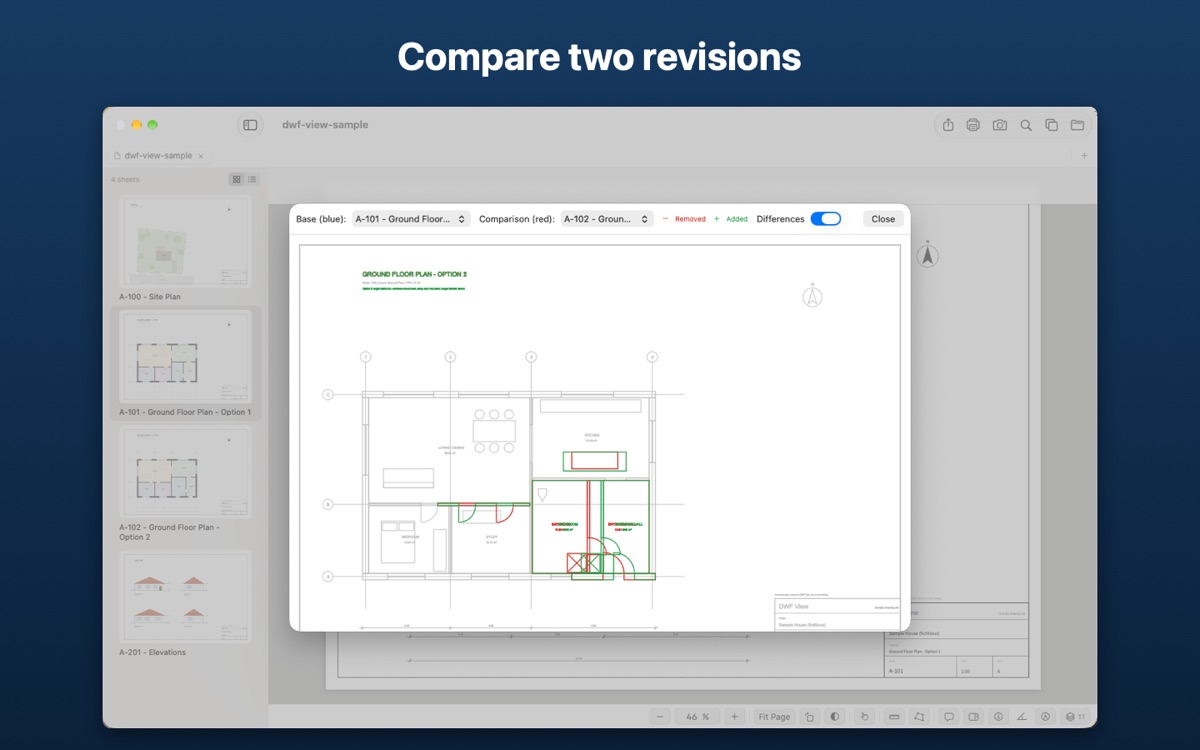Select the polygon area tool
The height and width of the screenshot is (750, 1200).
(x=920, y=716)
